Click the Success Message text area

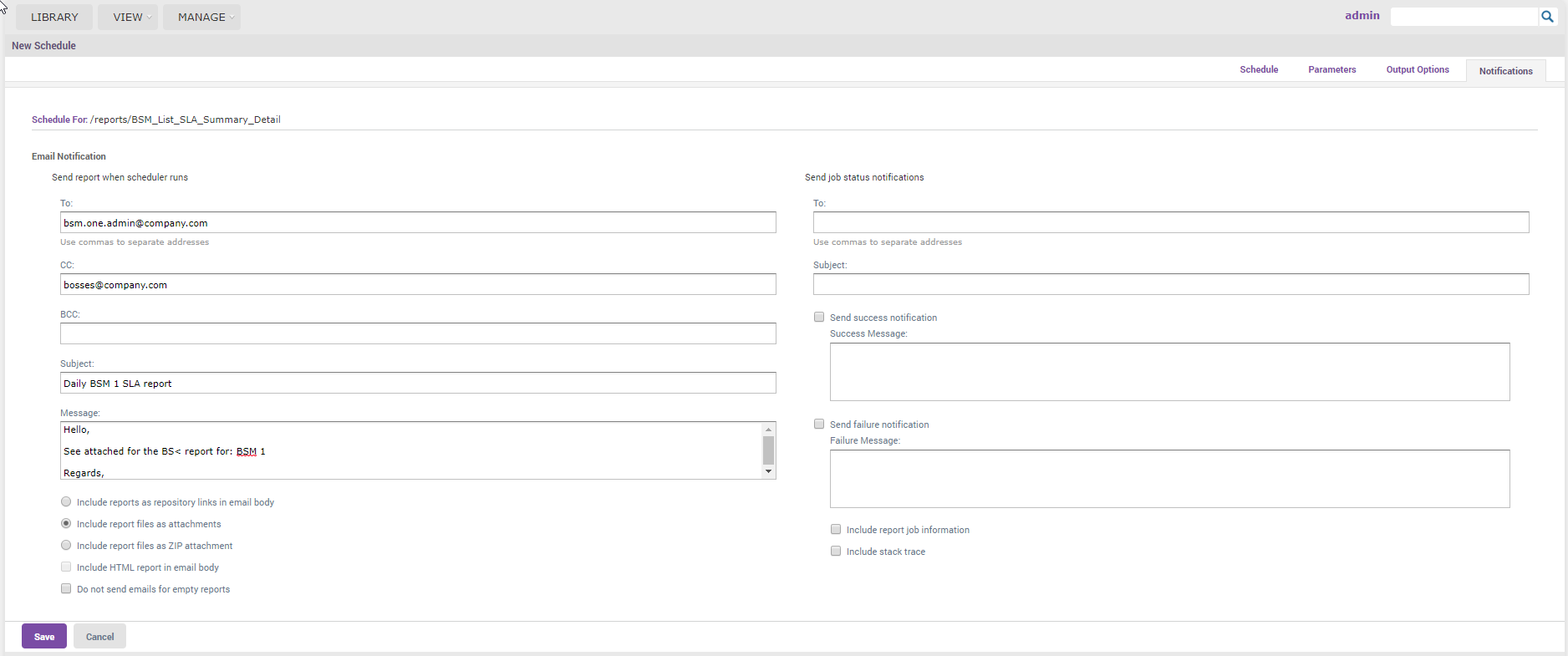1169,372
